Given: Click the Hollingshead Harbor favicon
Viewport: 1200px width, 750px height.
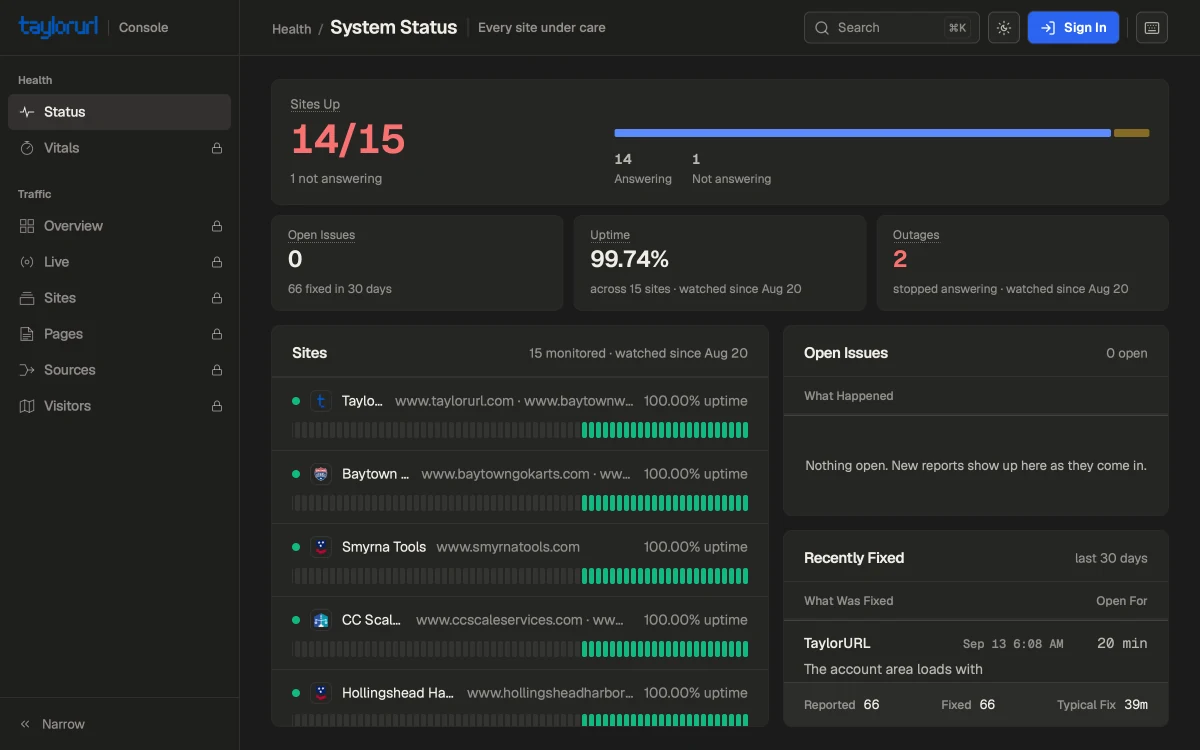Looking at the screenshot, I should point(321,693).
